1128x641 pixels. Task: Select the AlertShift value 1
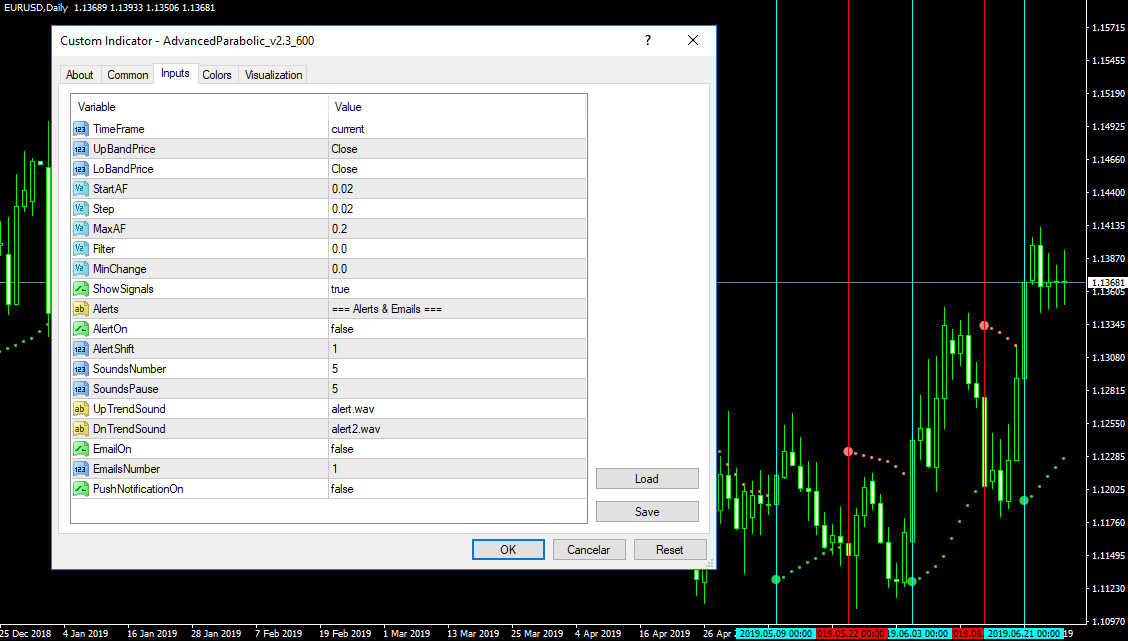pos(458,349)
